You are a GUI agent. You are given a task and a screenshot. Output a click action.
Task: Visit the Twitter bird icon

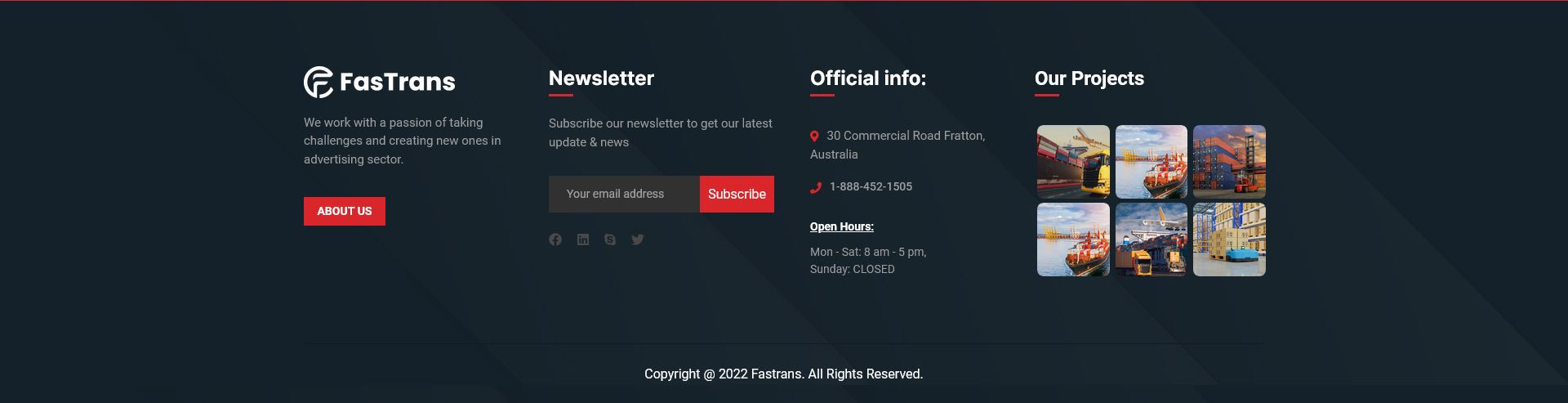point(638,240)
